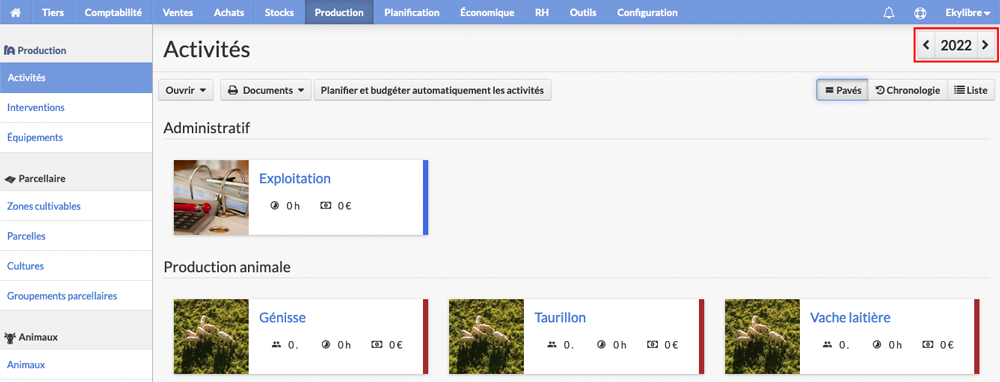Go to the home icon in navbar
This screenshot has height=382, width=1000.
click(16, 12)
